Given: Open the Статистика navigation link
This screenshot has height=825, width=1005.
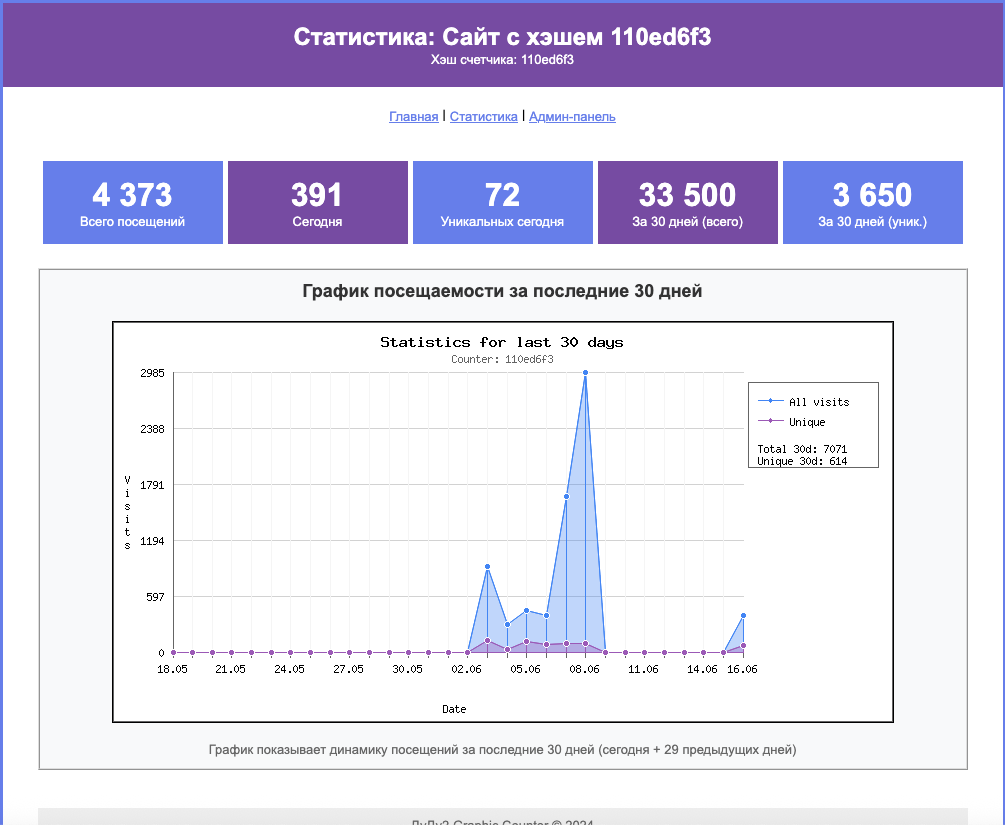Looking at the screenshot, I should point(483,117).
